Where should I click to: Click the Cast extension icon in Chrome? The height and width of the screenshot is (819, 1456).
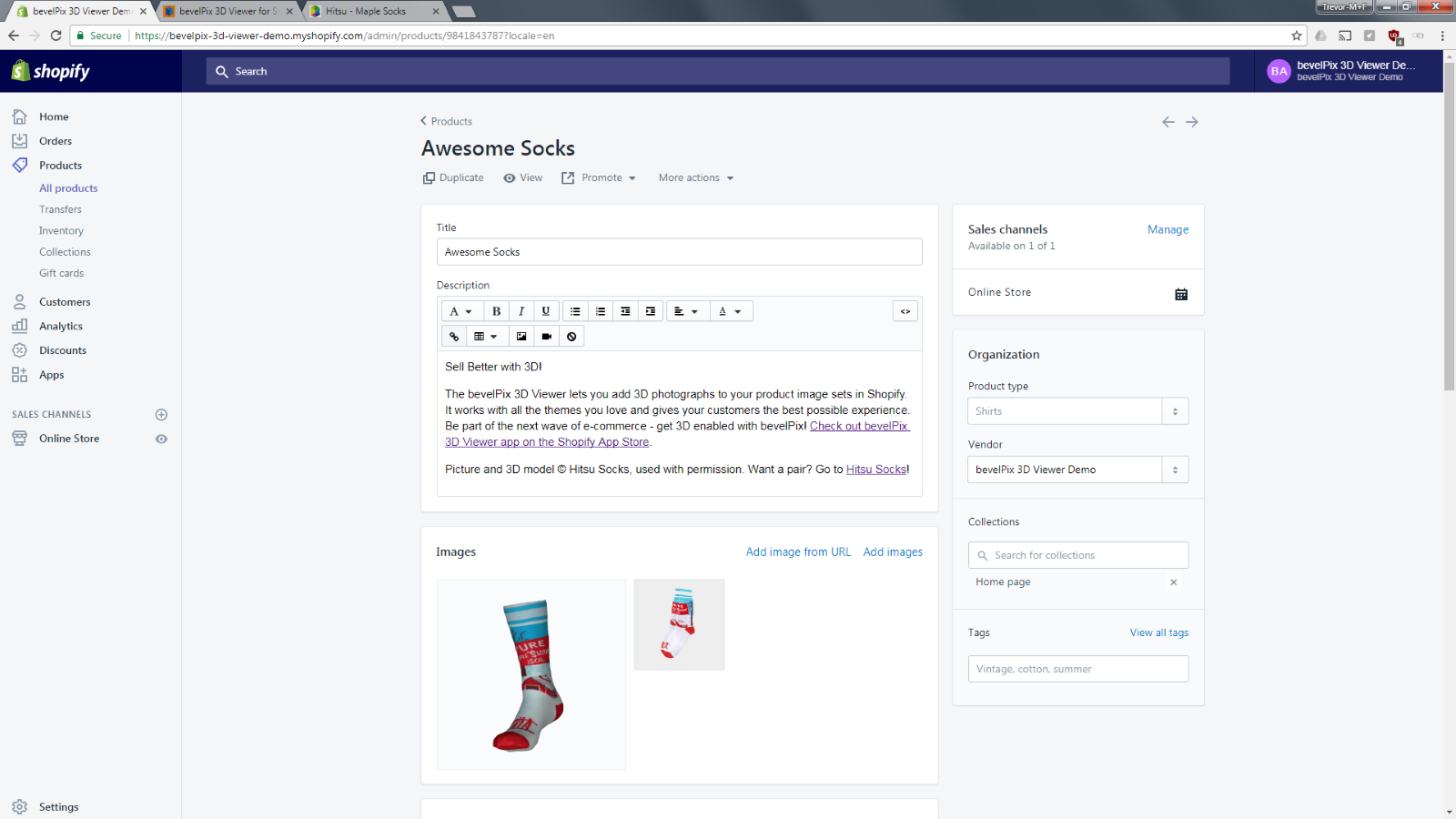(1345, 35)
